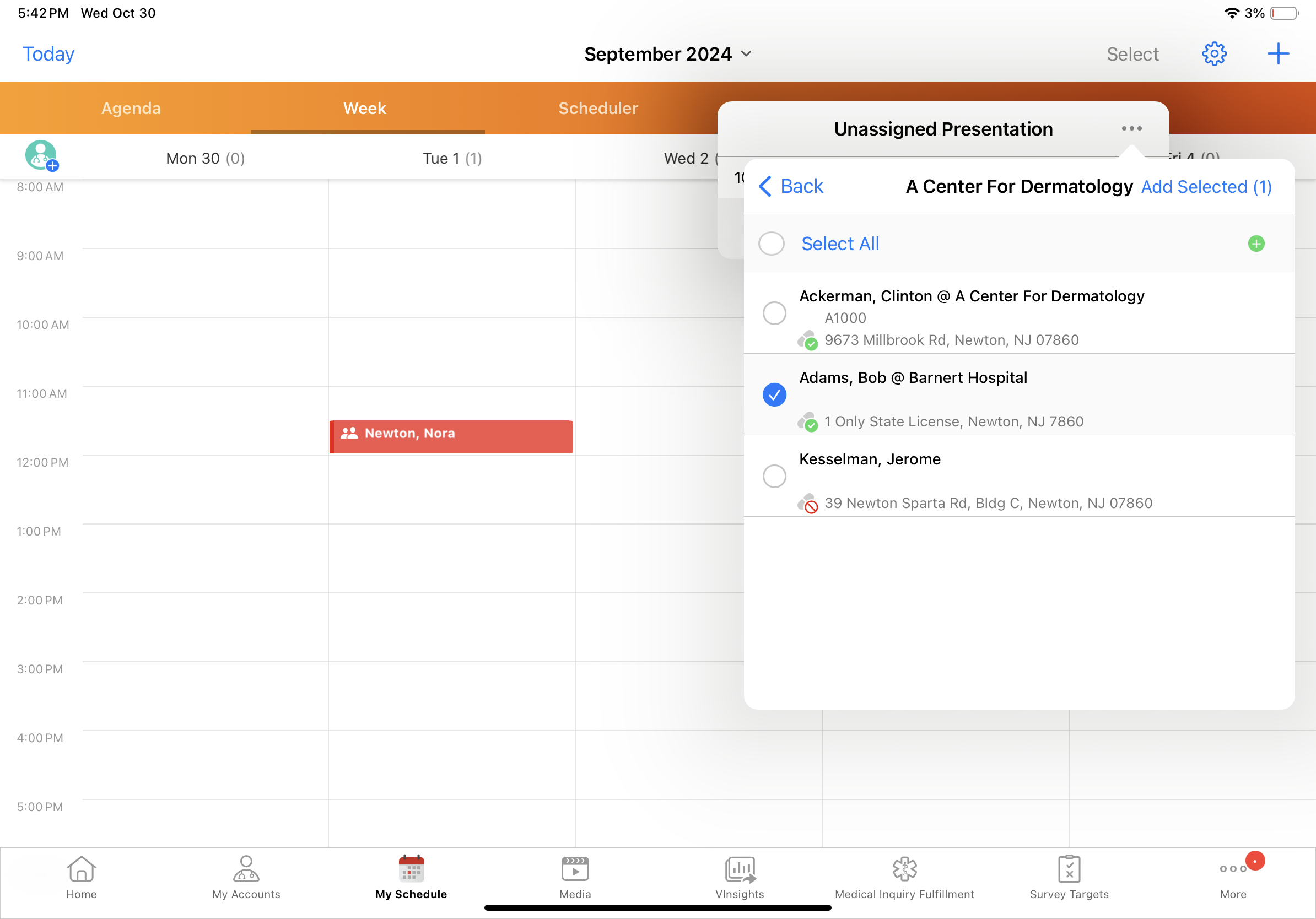Switch to Scheduler tab

598,109
